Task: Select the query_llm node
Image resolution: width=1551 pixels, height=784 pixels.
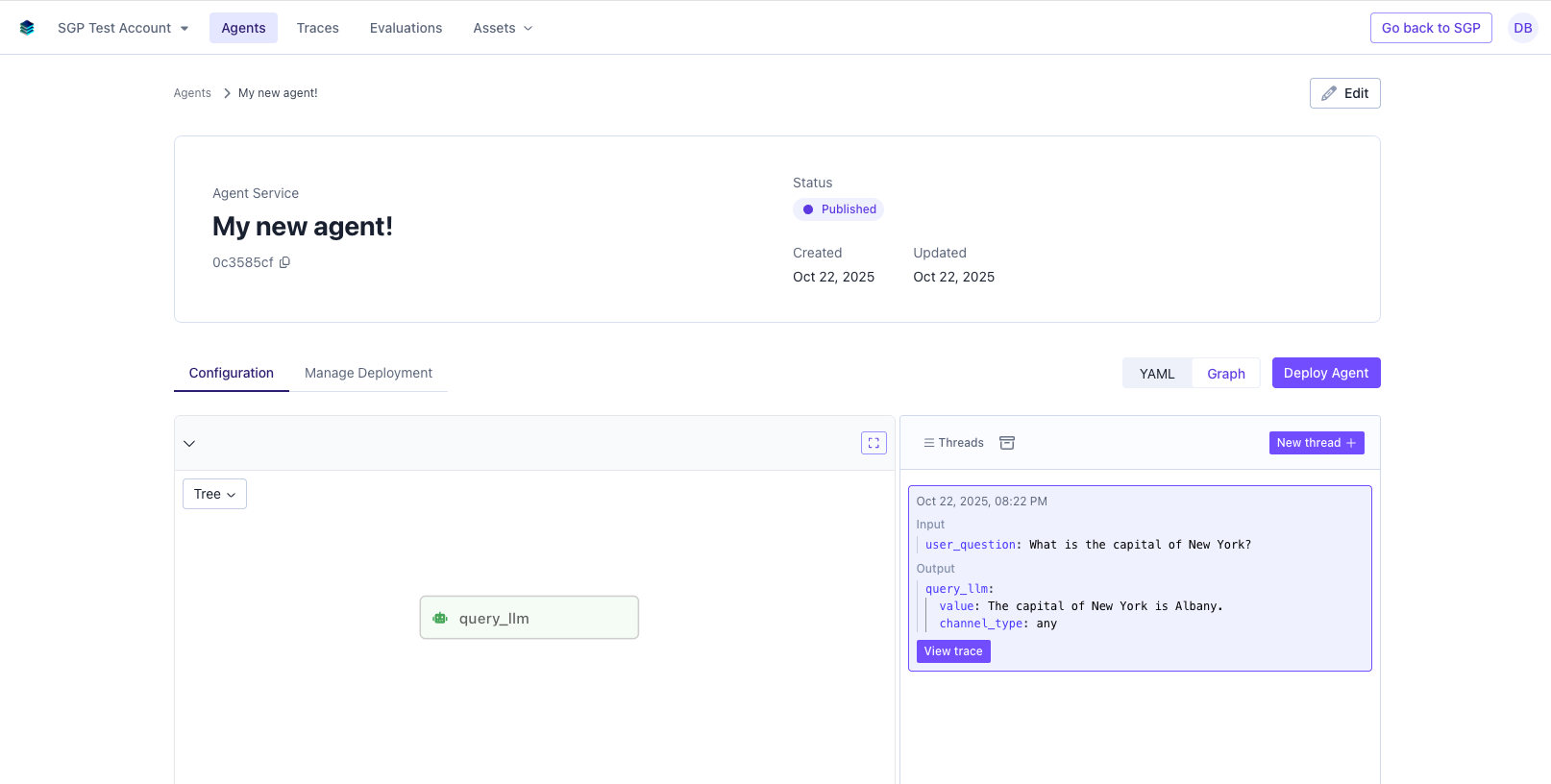Action: (x=529, y=618)
